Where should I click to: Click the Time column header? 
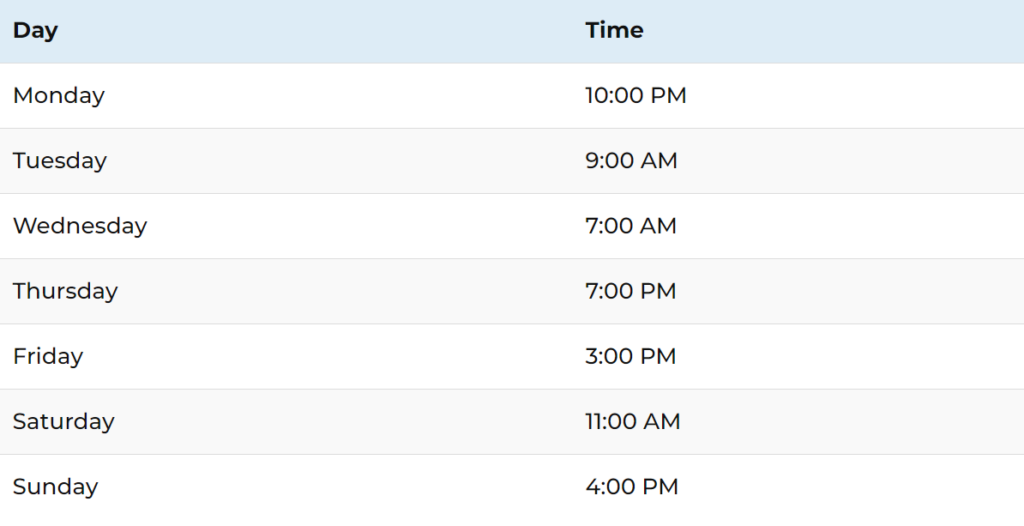pos(614,30)
